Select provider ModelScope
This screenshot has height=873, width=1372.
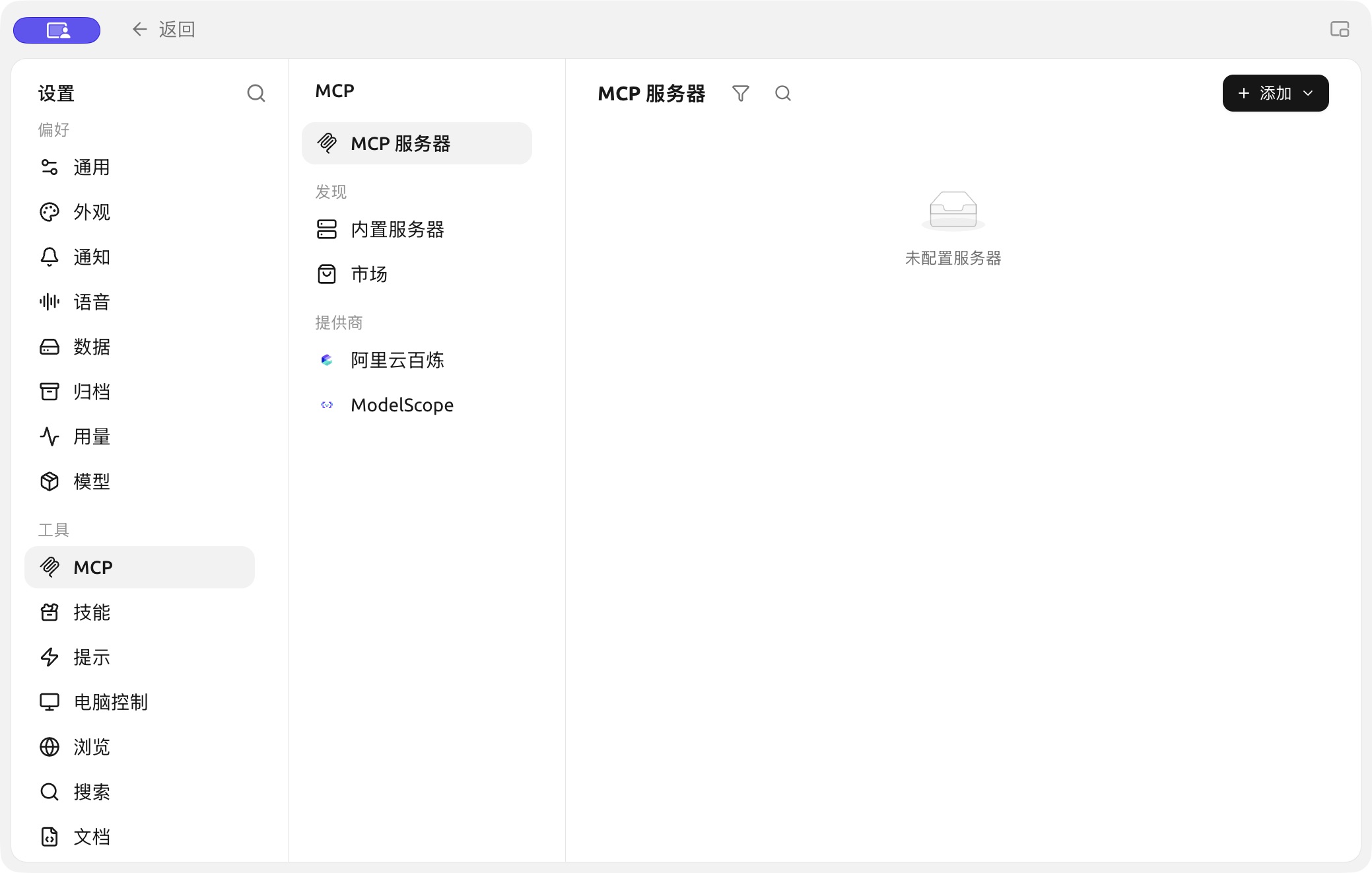point(417,405)
